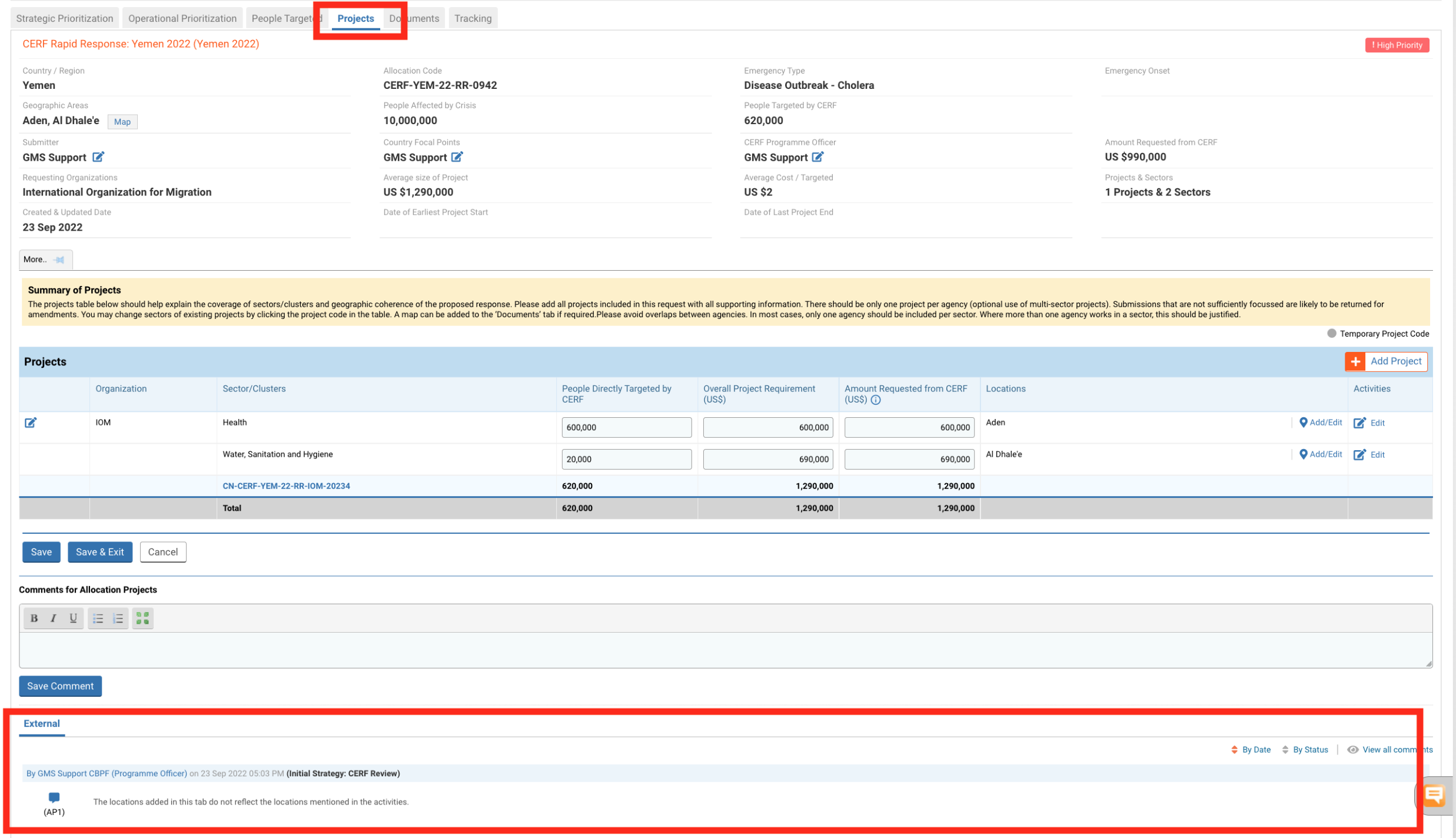1456x838 pixels.
Task: Open Operational Prioritization tab
Action: point(182,18)
